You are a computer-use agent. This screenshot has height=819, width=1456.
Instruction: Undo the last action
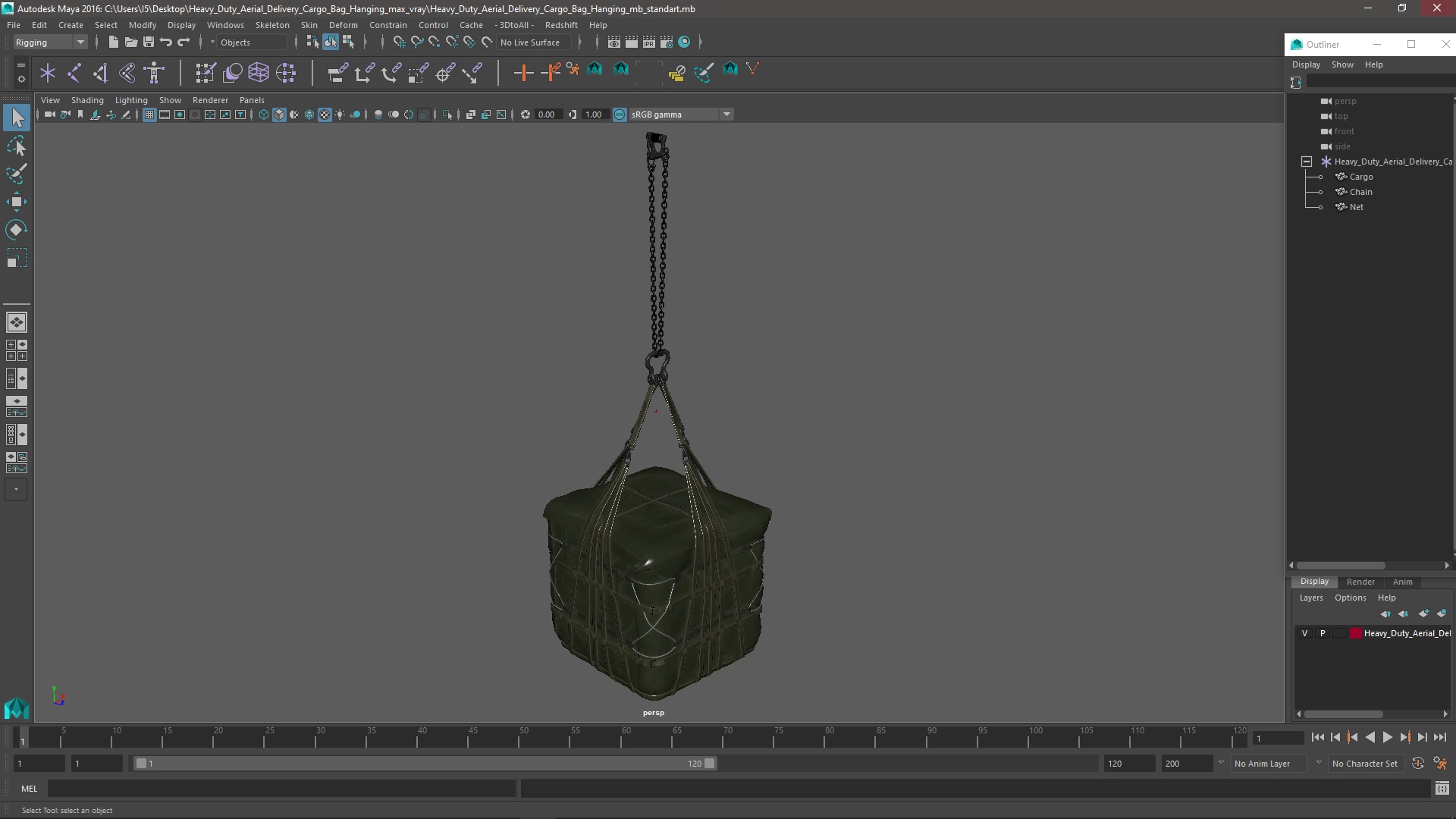(x=166, y=42)
